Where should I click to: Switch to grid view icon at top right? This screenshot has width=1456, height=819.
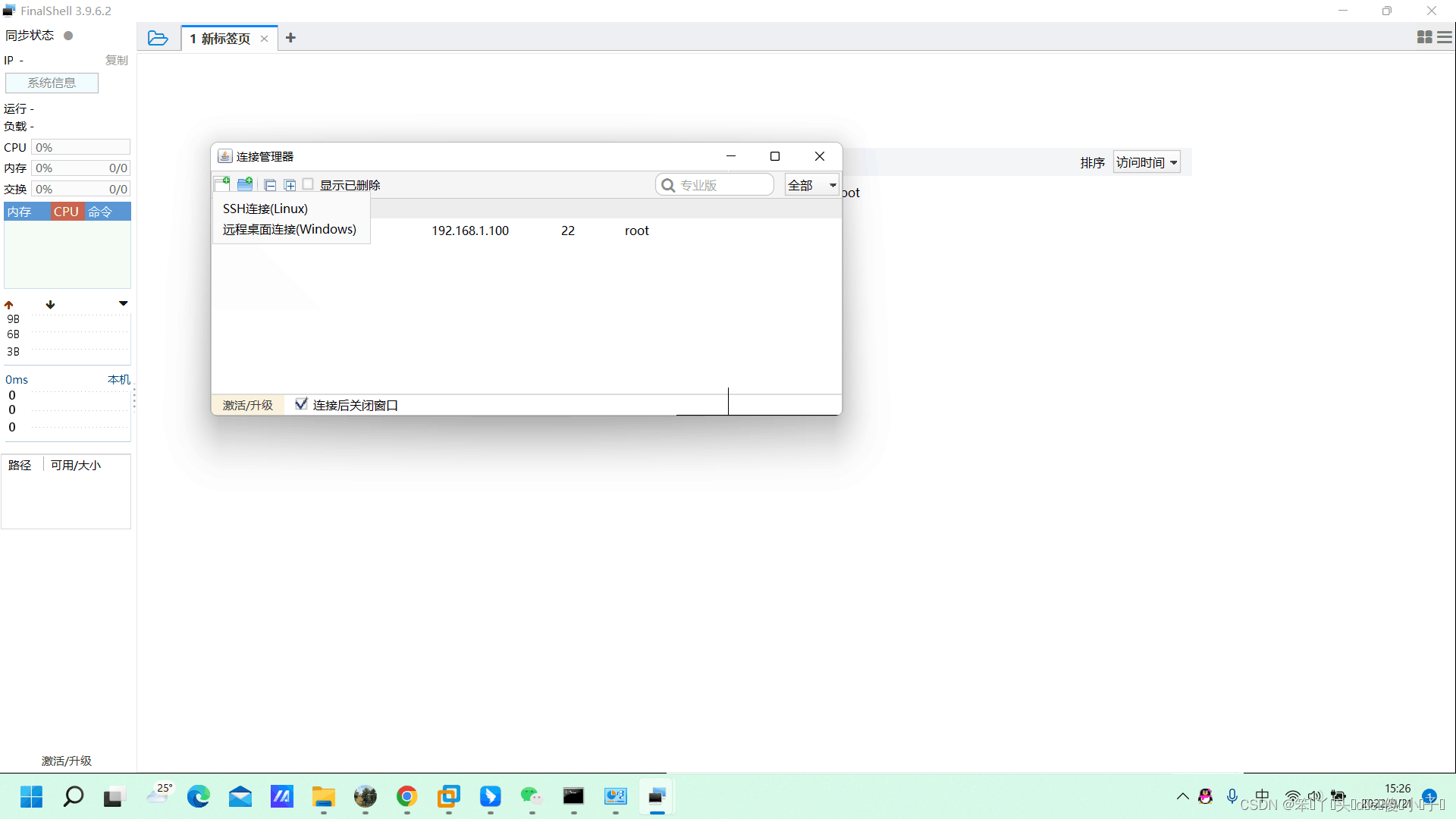(1424, 37)
